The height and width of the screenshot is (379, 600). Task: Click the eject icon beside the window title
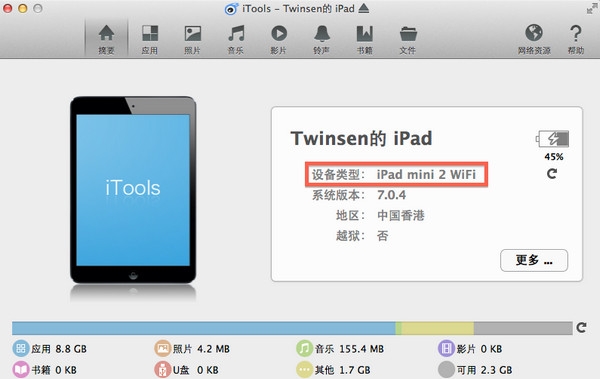364,8
